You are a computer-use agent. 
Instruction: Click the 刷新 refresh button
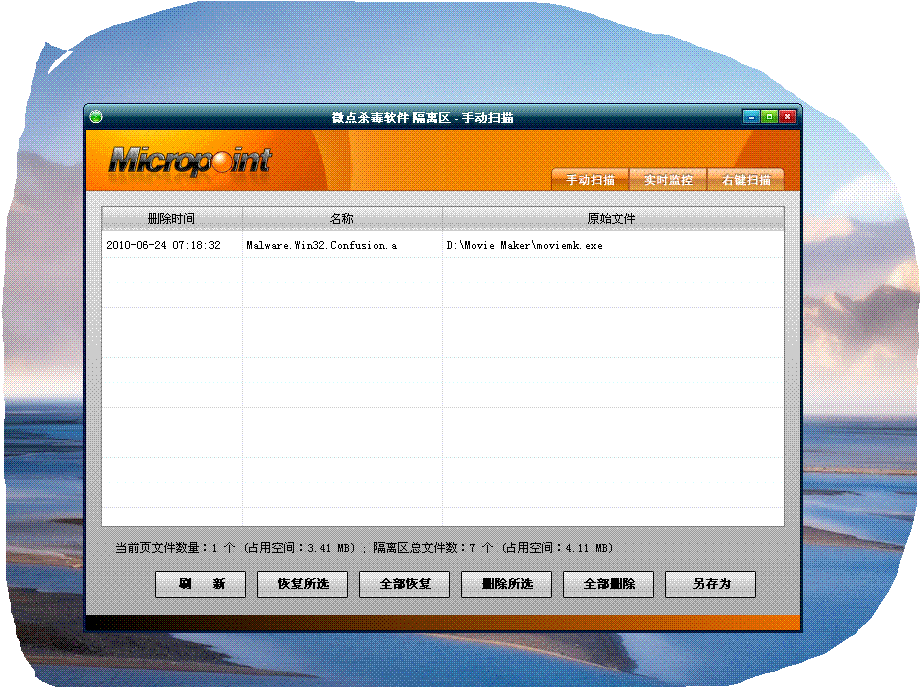(x=201, y=584)
